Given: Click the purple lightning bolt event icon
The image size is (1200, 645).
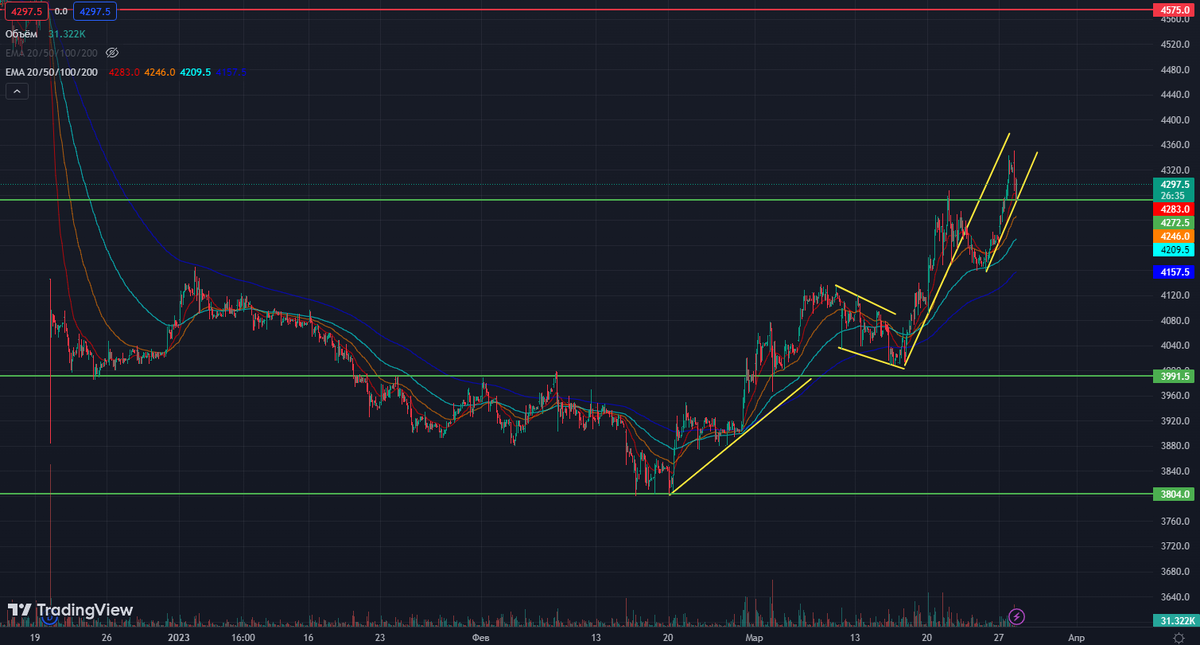Looking at the screenshot, I should [x=1017, y=616].
